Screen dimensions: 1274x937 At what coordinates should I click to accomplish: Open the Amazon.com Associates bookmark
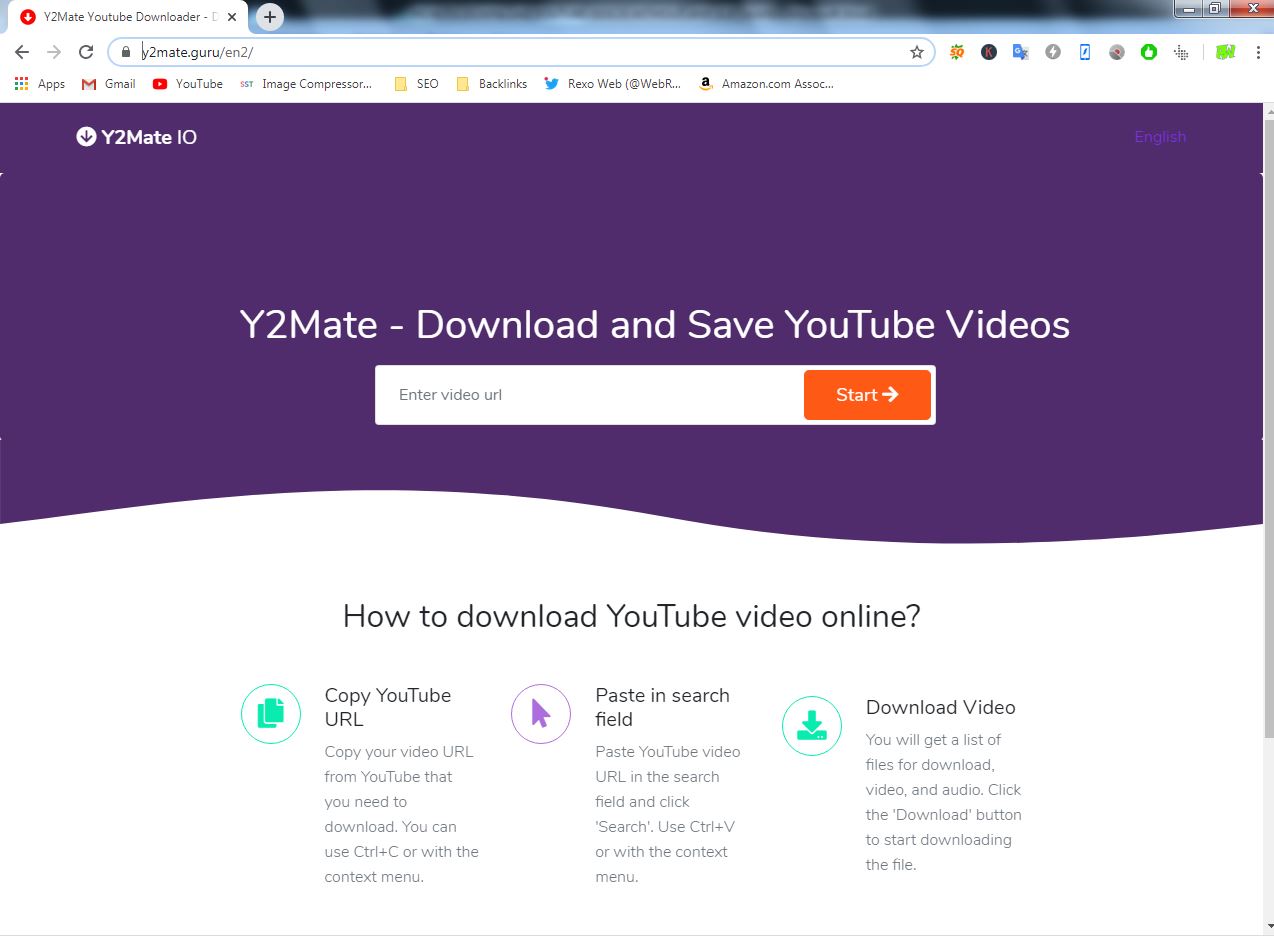(767, 84)
